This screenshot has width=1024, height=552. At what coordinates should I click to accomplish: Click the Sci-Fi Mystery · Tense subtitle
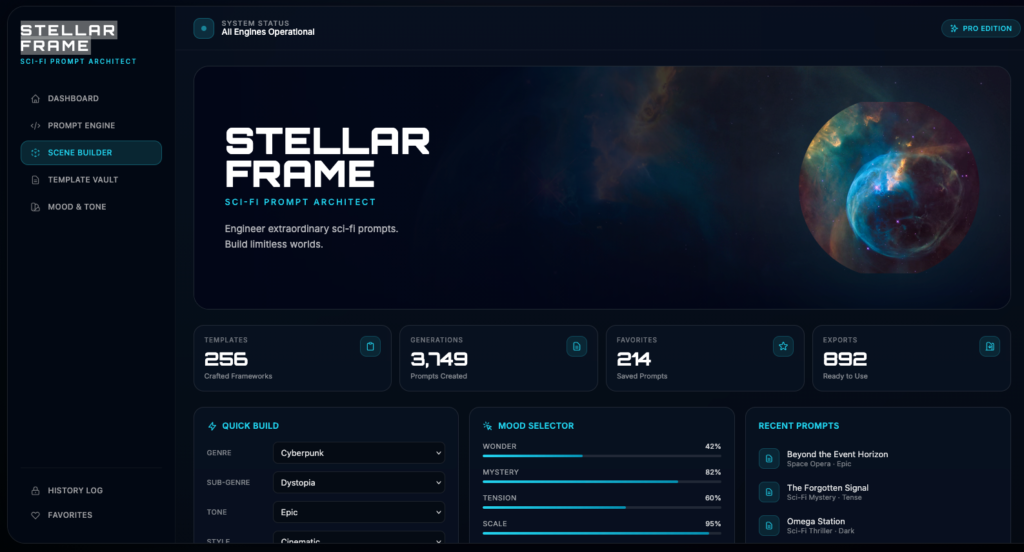point(824,498)
